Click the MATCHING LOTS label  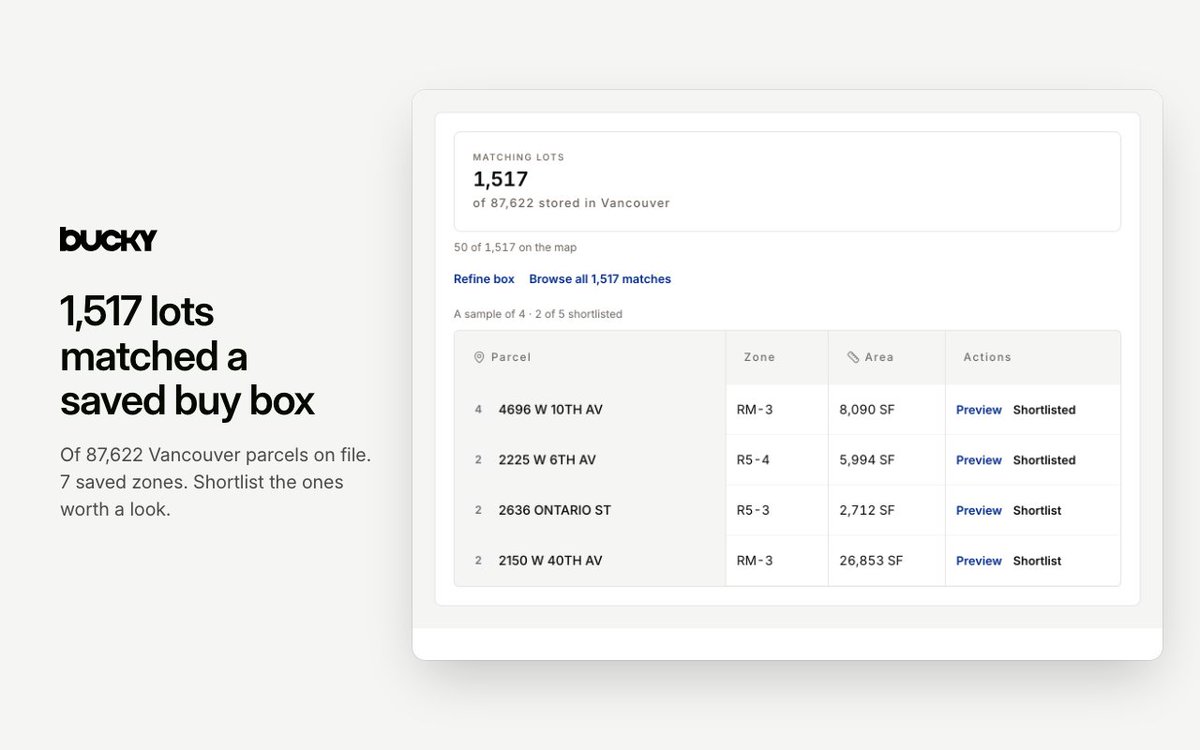tap(518, 157)
